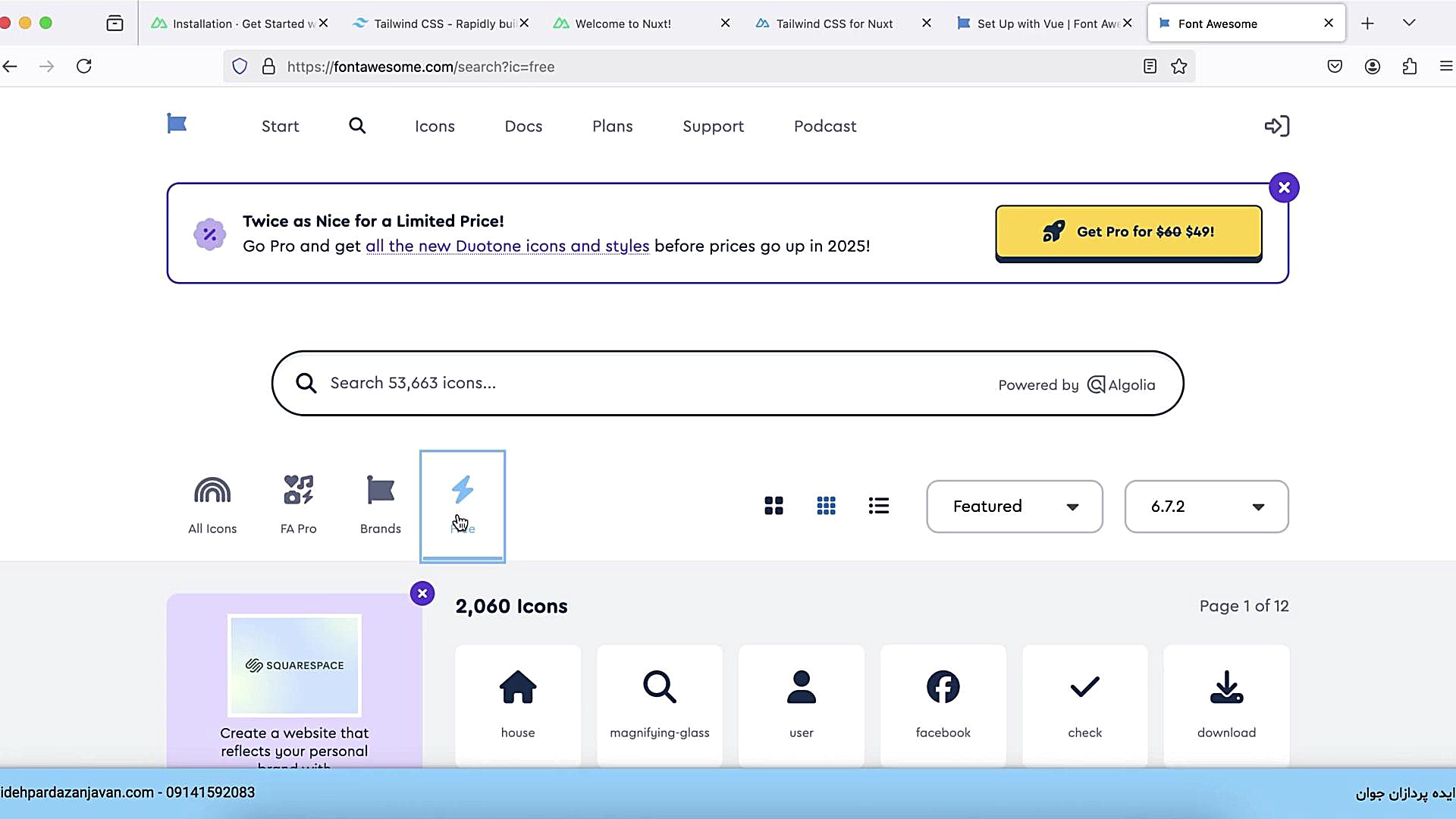Screen dimensions: 1456x819
Task: Switch to list view layout
Action: (879, 506)
